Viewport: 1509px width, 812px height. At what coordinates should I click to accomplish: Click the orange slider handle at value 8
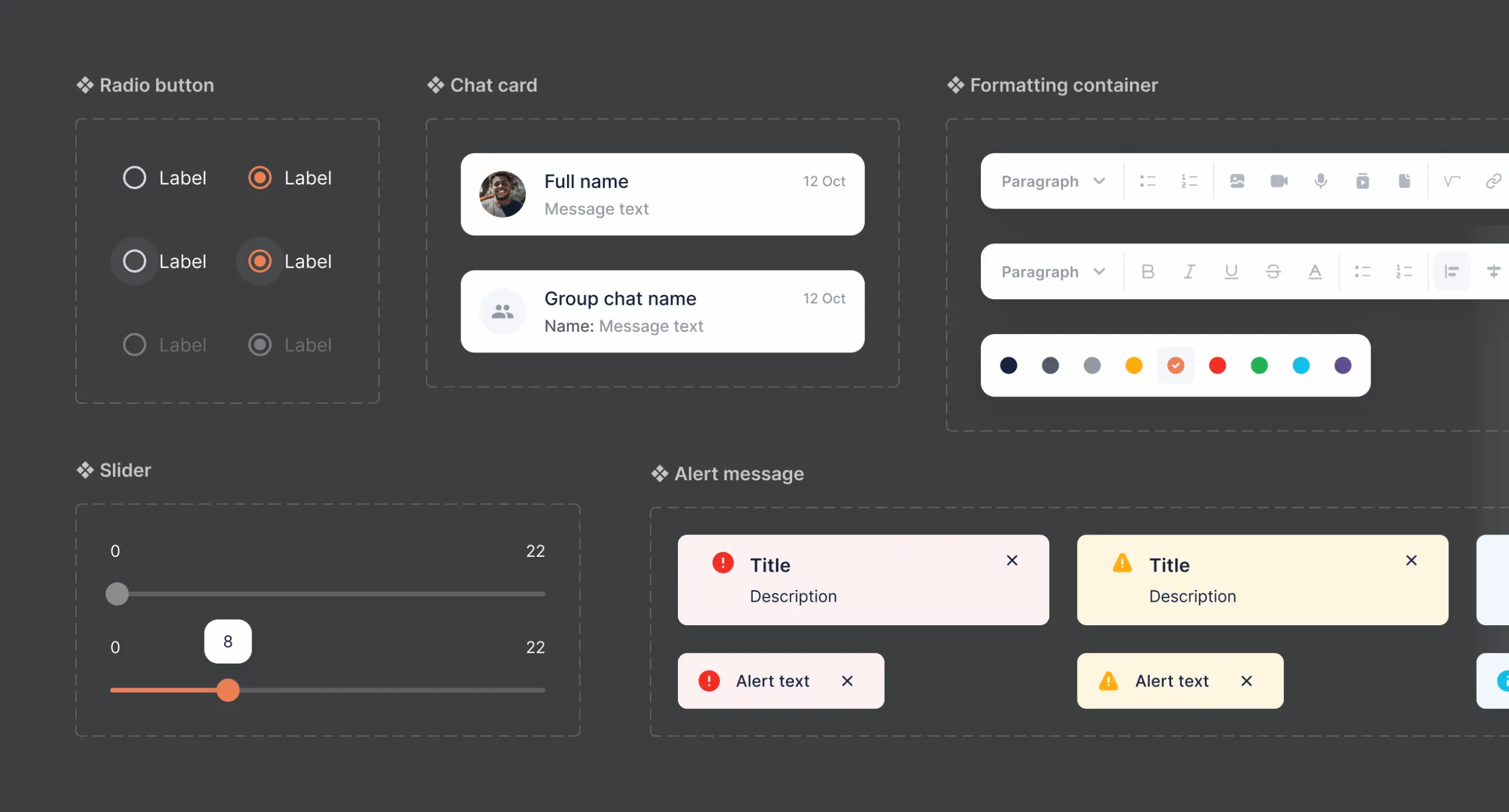pos(228,690)
